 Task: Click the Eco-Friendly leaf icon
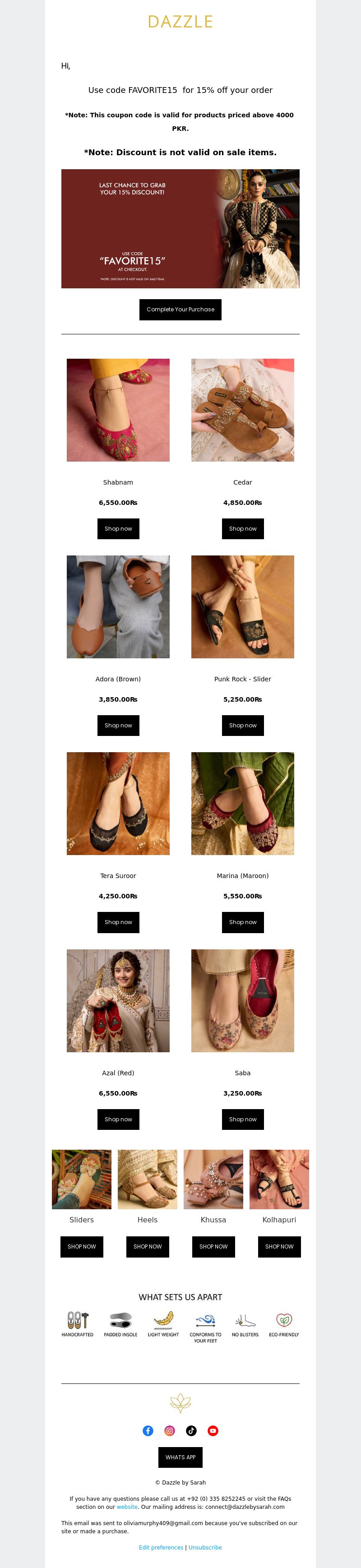click(x=284, y=1320)
